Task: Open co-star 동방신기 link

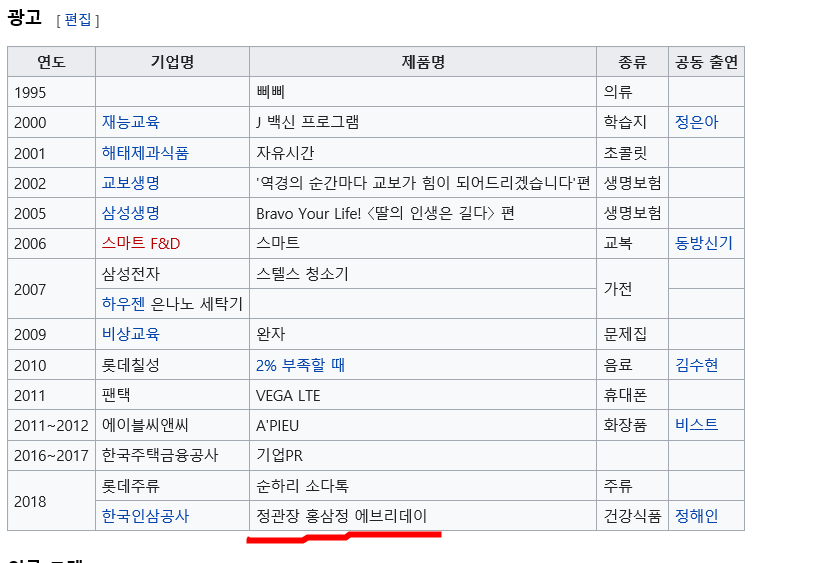Action: click(x=703, y=243)
